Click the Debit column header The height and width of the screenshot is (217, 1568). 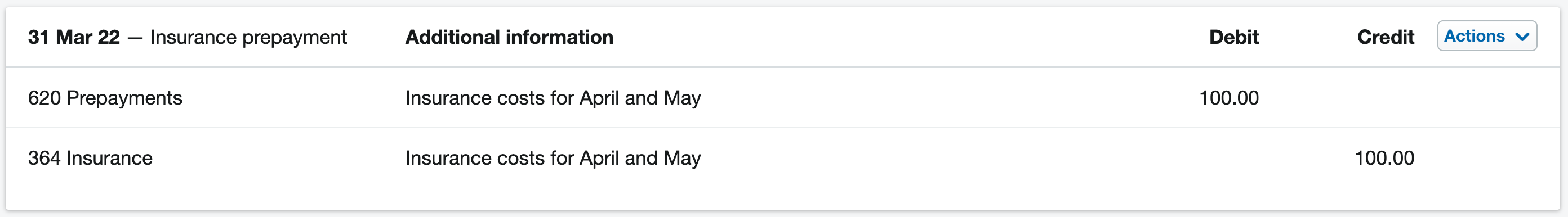click(x=1233, y=37)
